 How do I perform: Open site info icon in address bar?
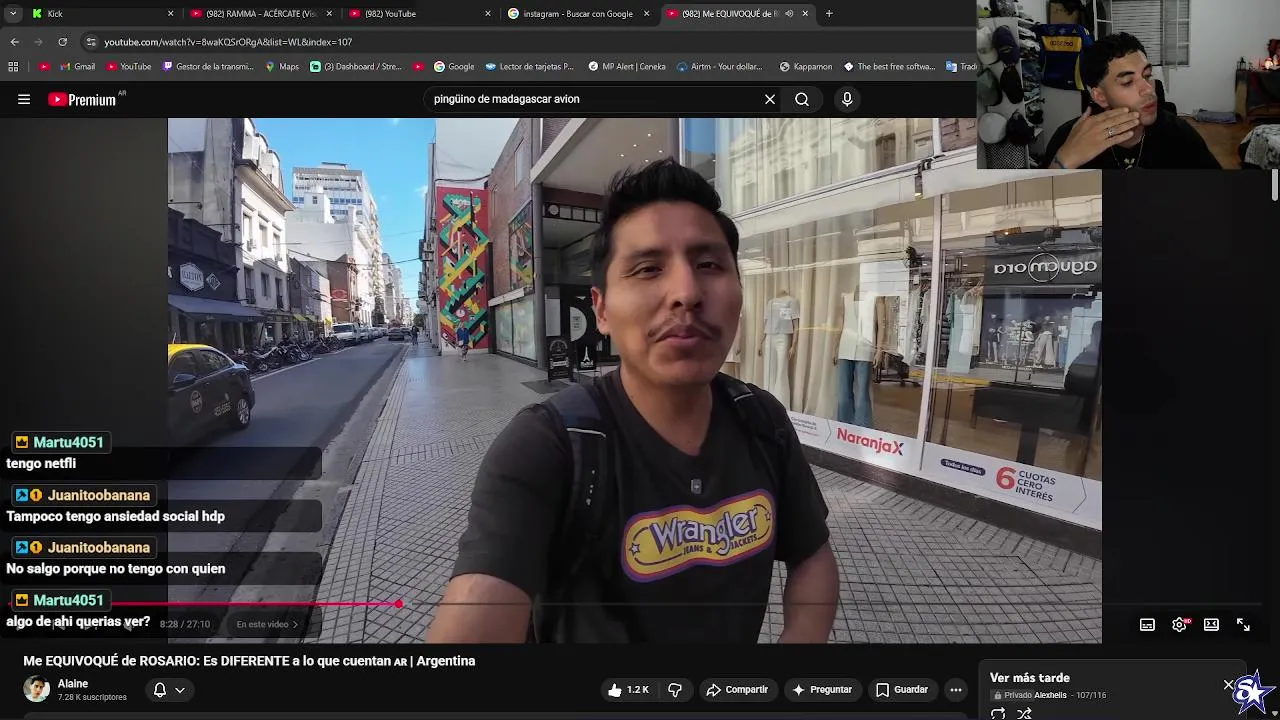(x=91, y=42)
